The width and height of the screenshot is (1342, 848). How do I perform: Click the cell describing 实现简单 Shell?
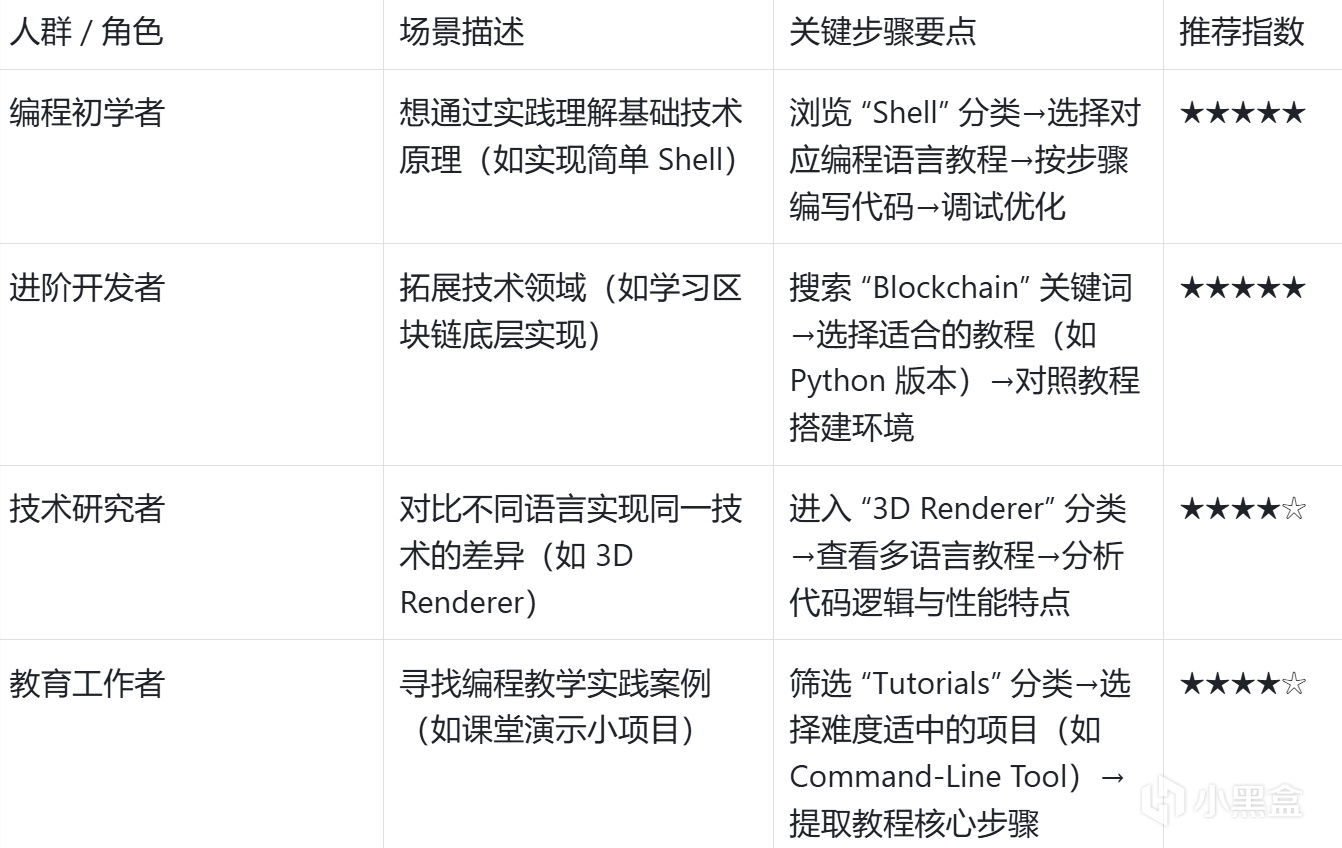(x=571, y=136)
